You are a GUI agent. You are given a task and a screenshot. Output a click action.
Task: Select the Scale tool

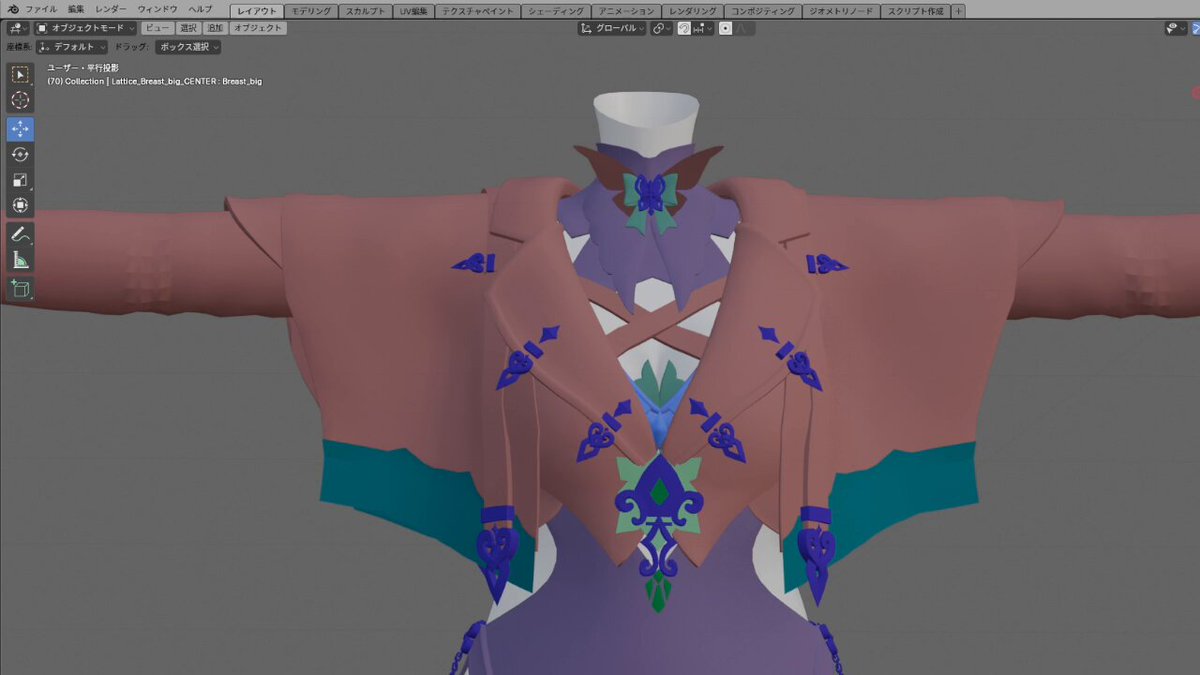tap(20, 180)
